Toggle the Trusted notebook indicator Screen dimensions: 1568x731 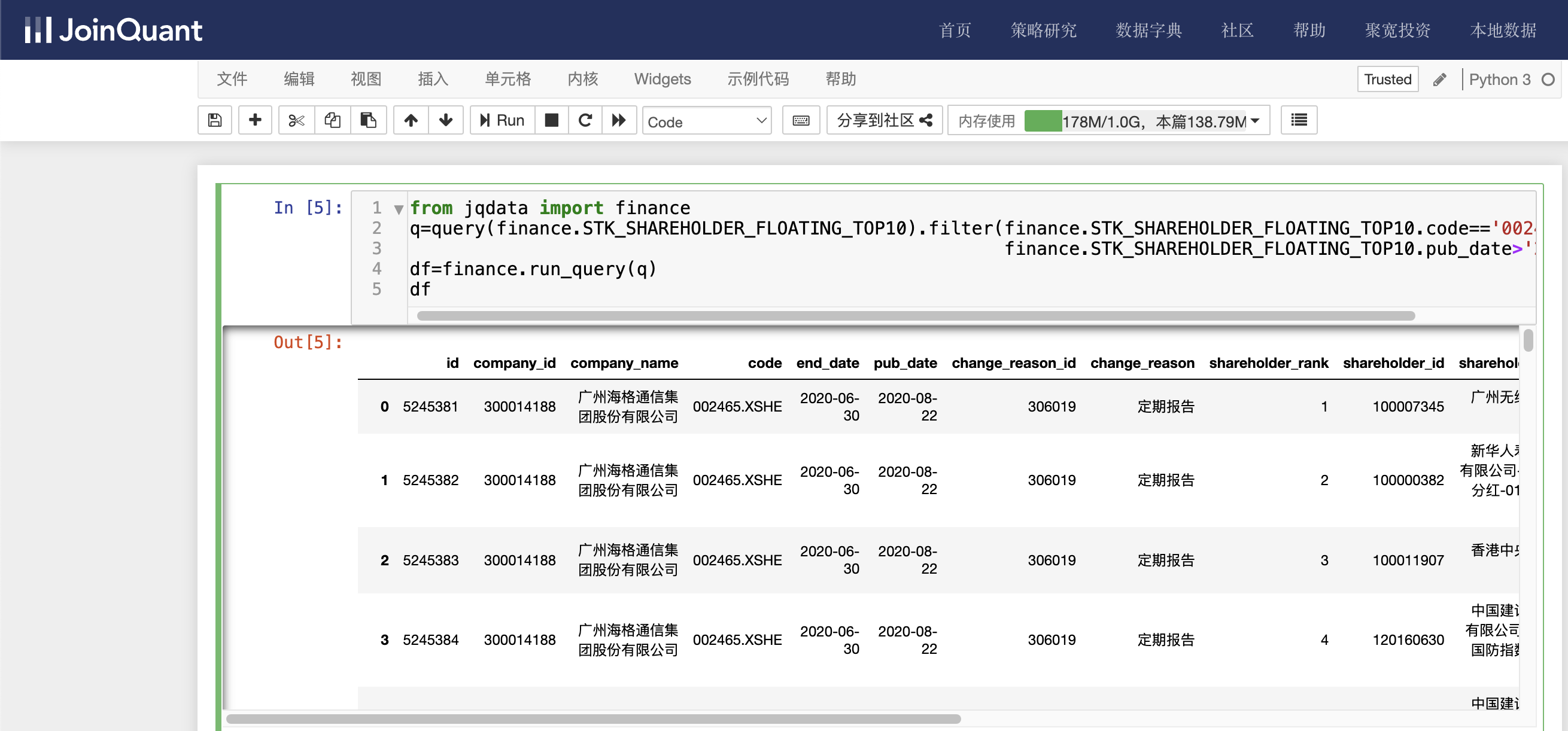coord(1387,80)
